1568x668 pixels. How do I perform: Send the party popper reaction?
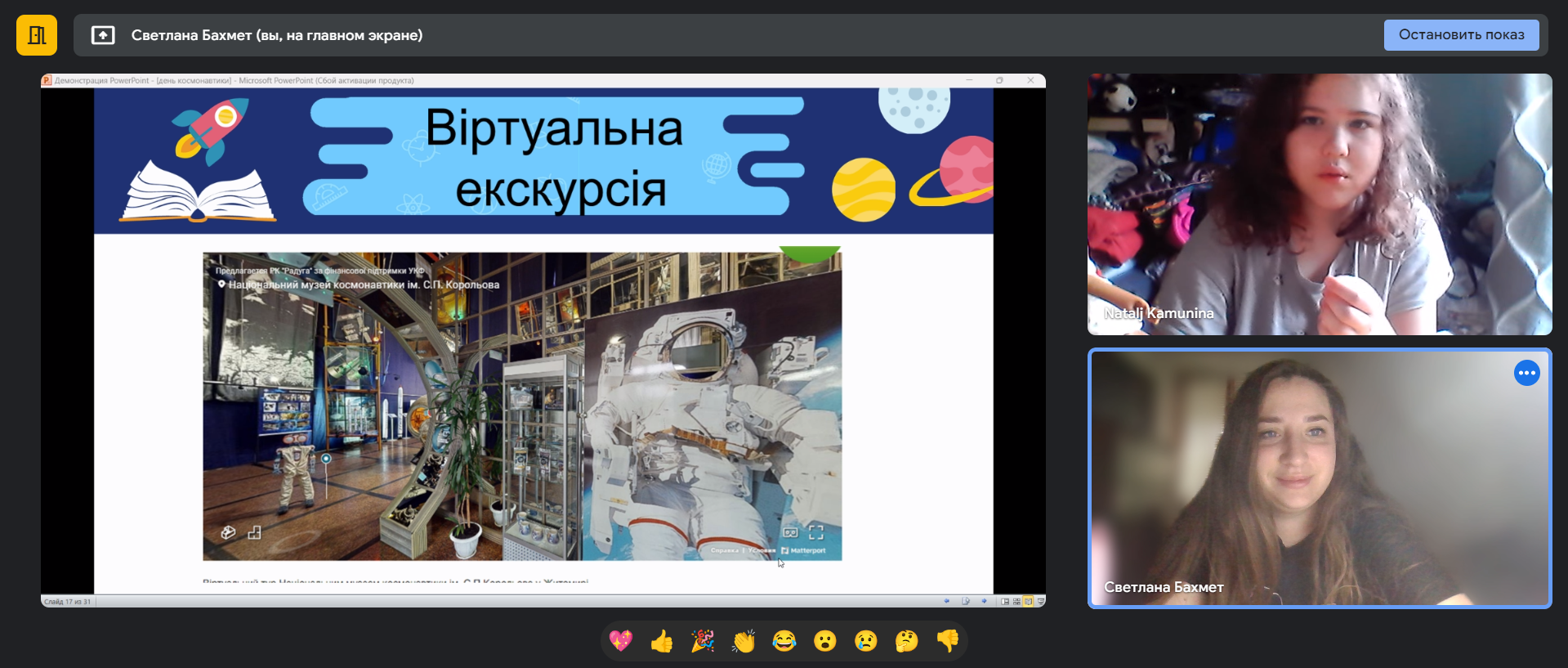[x=703, y=641]
